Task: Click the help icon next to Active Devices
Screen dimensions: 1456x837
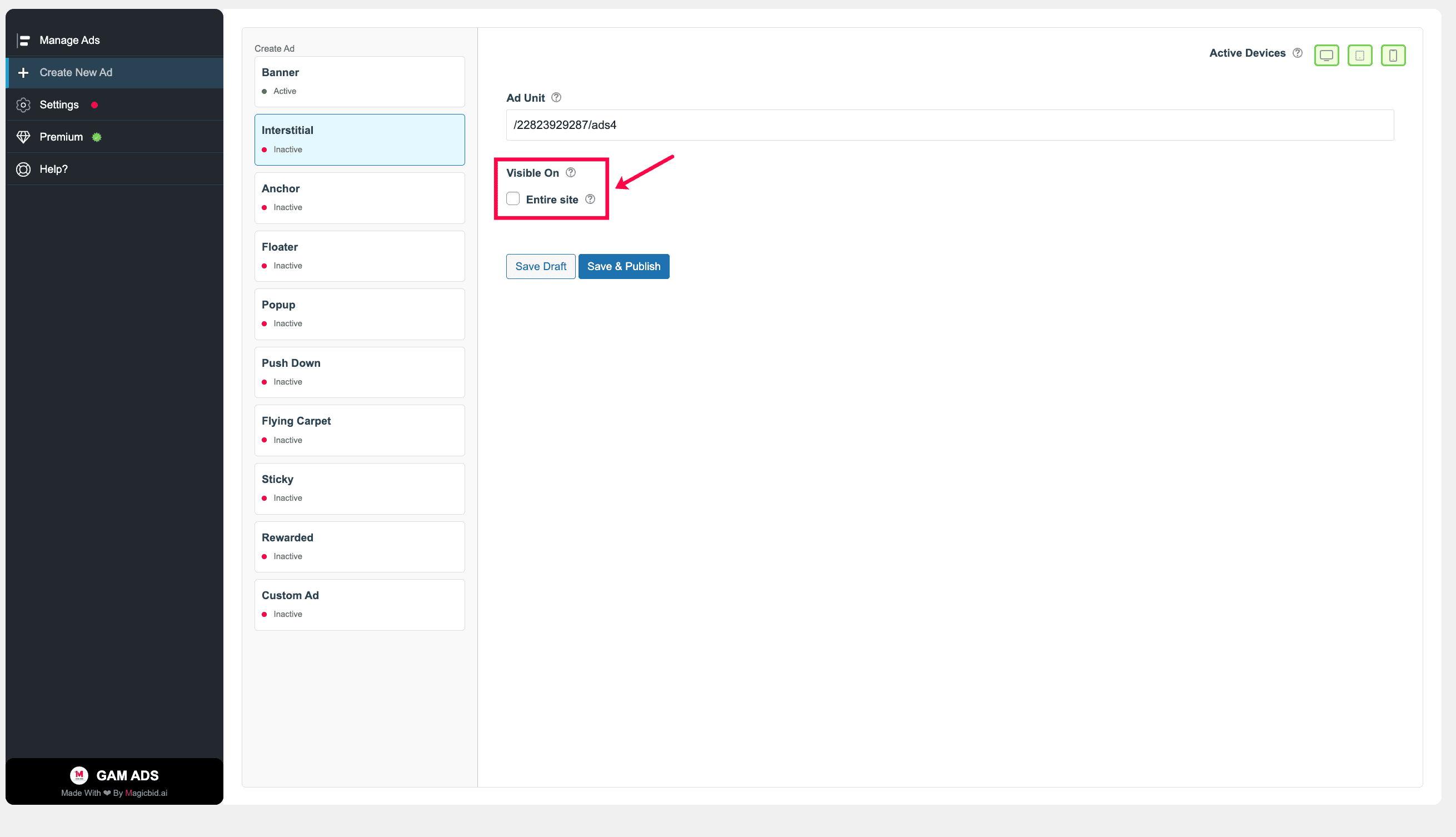Action: [x=1298, y=53]
